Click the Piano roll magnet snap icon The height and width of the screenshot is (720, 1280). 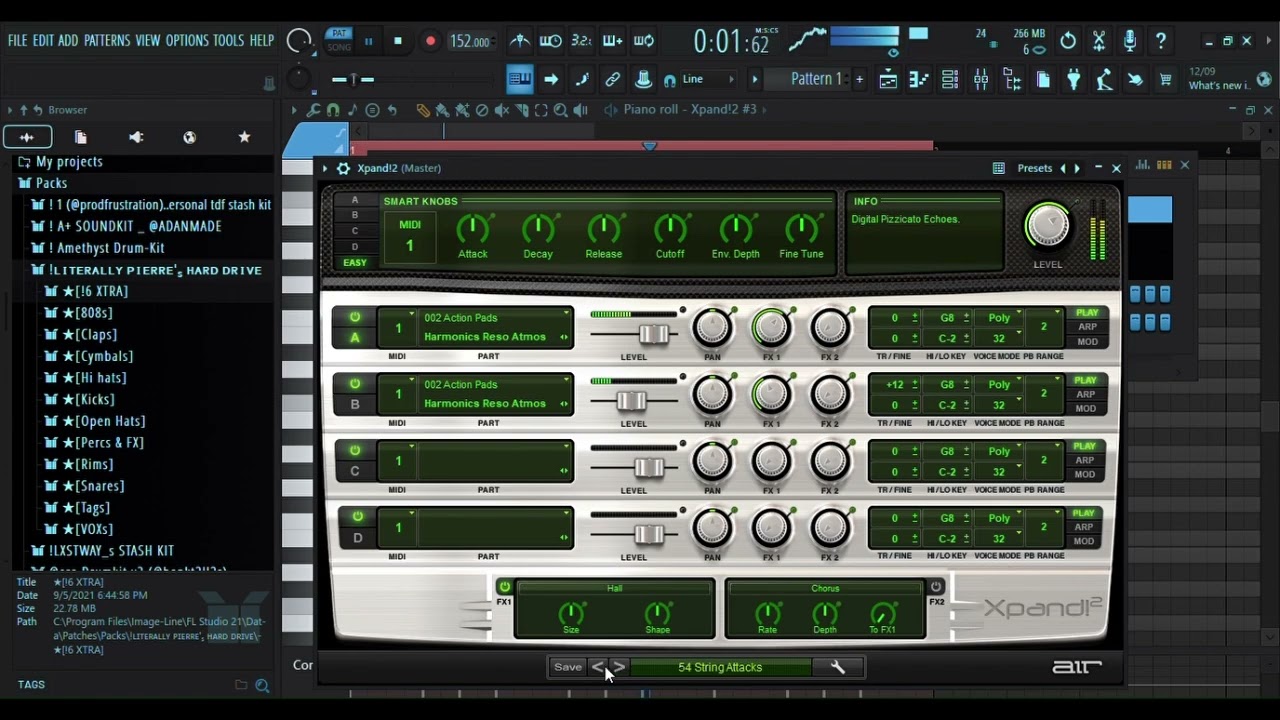[x=332, y=110]
